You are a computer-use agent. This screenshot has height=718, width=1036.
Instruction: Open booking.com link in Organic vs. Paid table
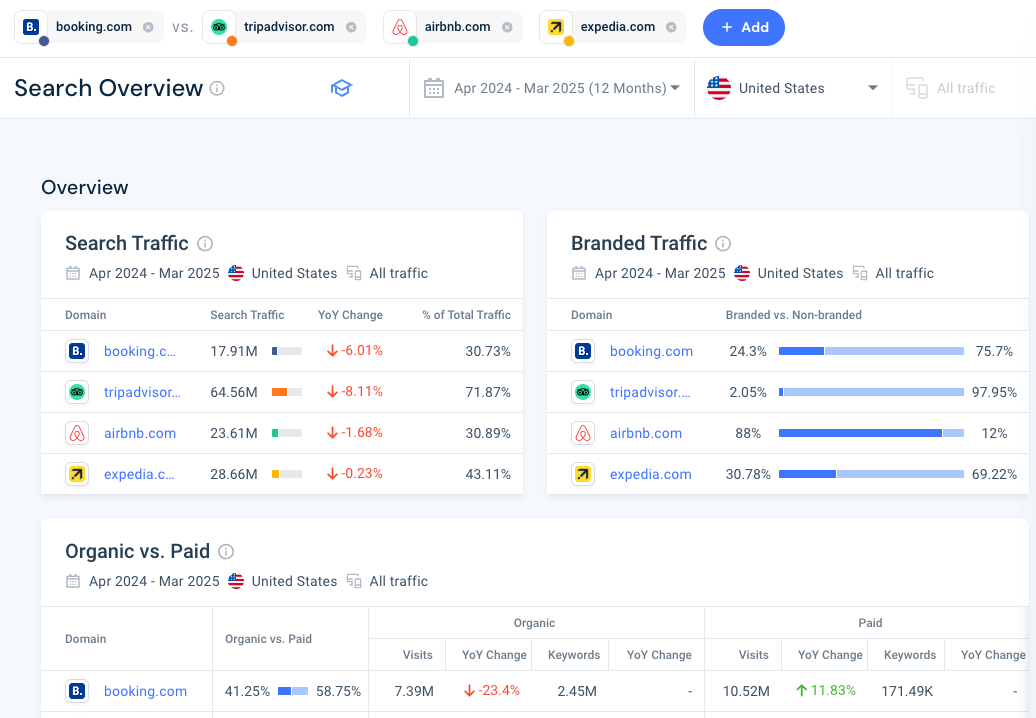[x=145, y=691]
